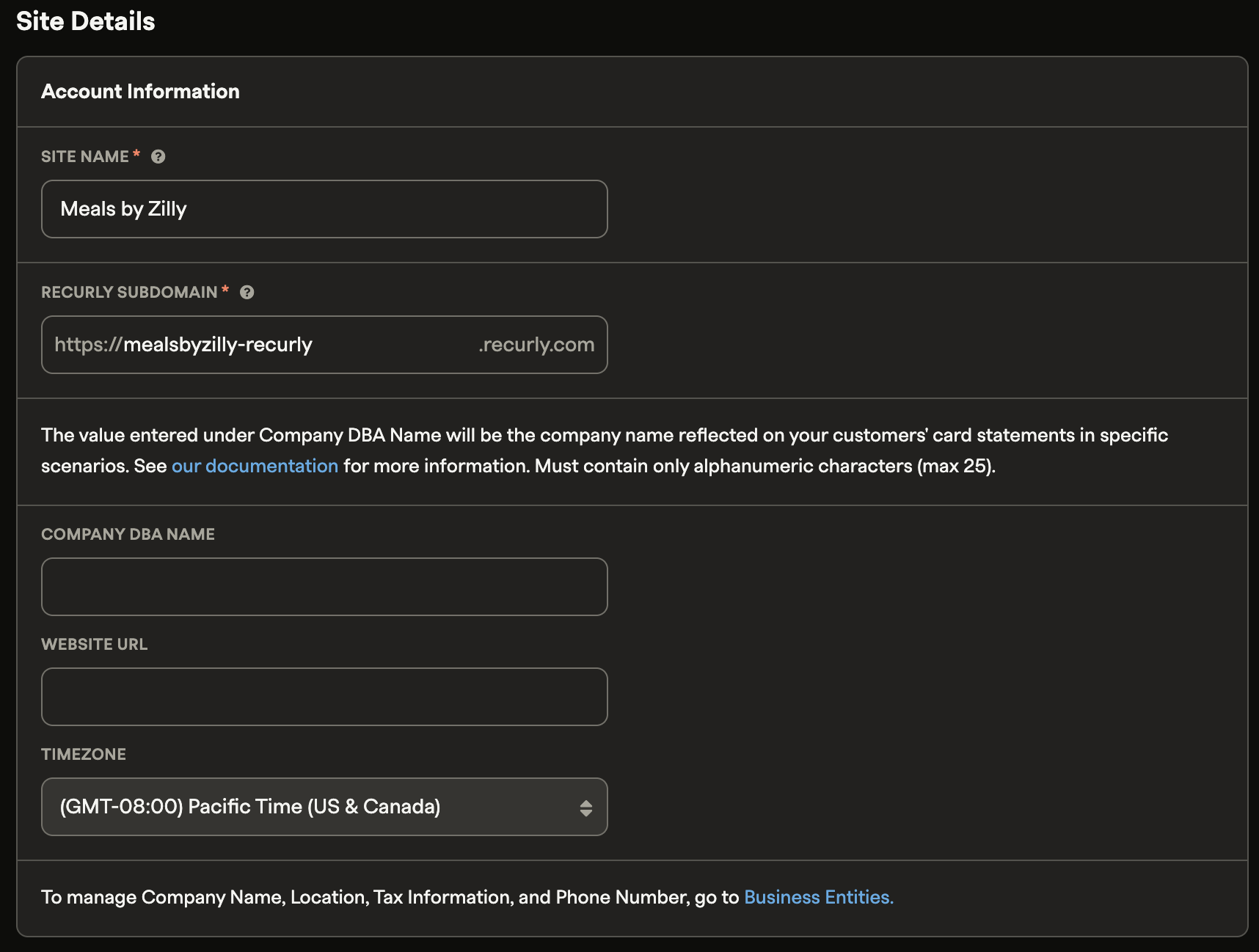The height and width of the screenshot is (952, 1259).
Task: Open the "our documentation" link
Action: tap(255, 466)
